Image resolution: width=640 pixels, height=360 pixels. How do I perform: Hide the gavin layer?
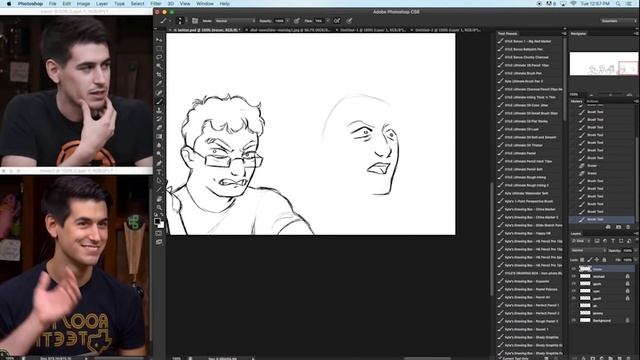(x=573, y=284)
